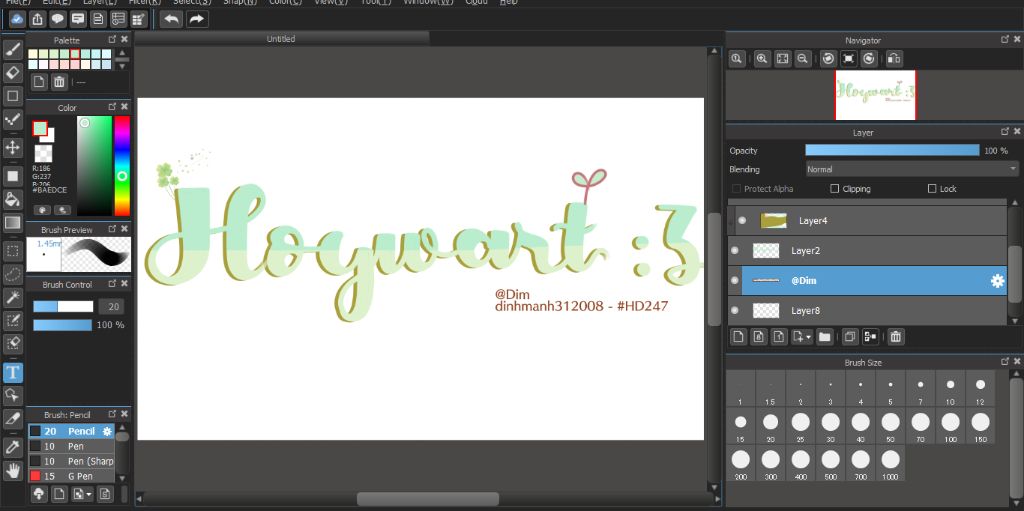The height and width of the screenshot is (511, 1024).
Task: Select the Lasso selection tool
Action: tap(13, 274)
